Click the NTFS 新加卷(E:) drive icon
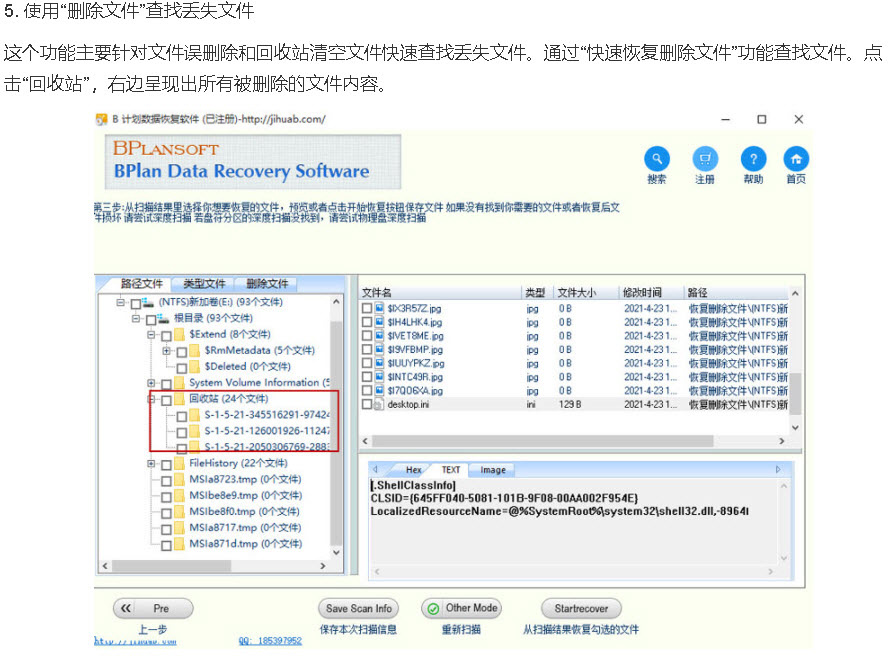Screen dimensions: 896x656 pyautogui.click(x=149, y=302)
